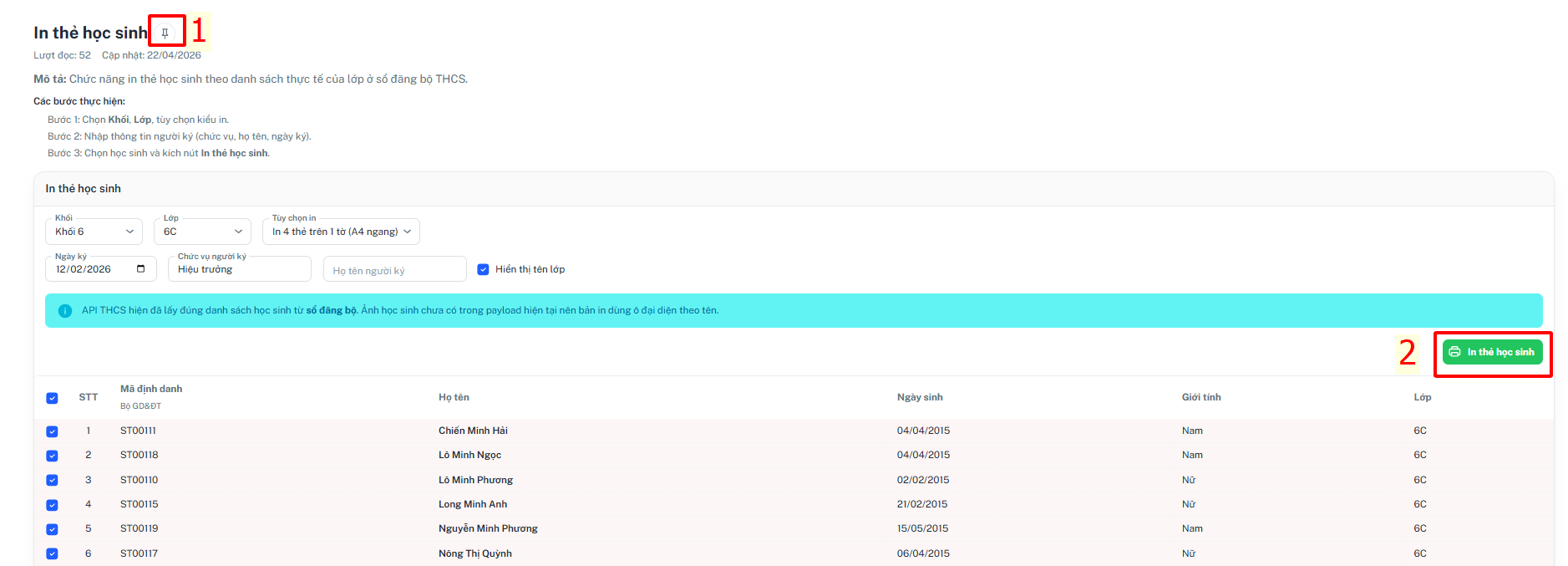1568x566 pixels.
Task: Click the Lớp column header in table
Action: [1423, 397]
